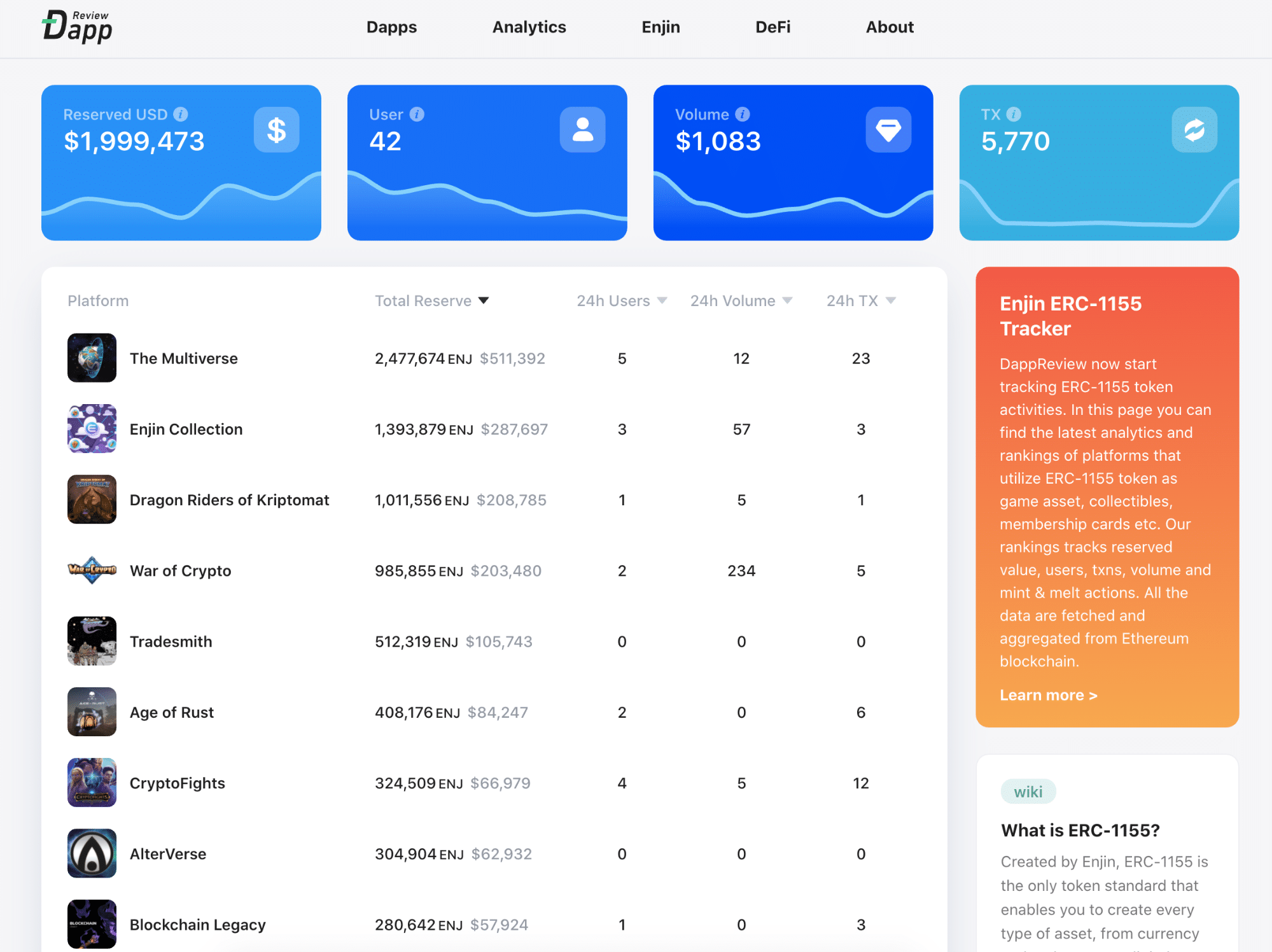Image resolution: width=1272 pixels, height=952 pixels.
Task: Click Learn more link in Enjin tracker
Action: tap(1048, 695)
